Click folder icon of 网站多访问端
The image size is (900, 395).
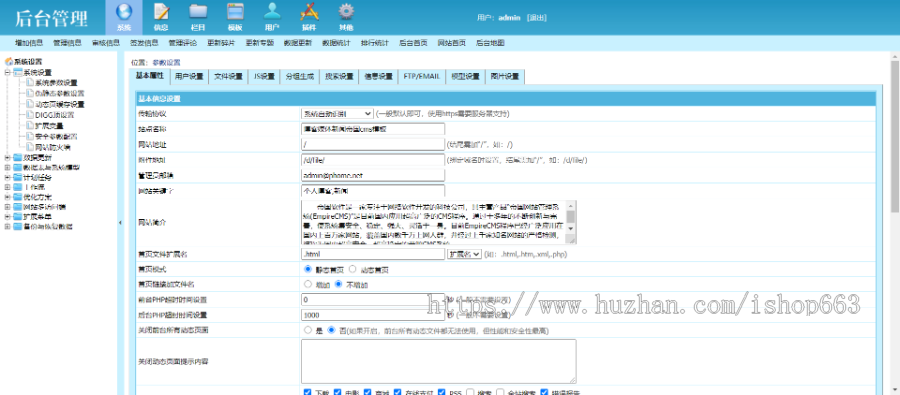tap(17, 207)
